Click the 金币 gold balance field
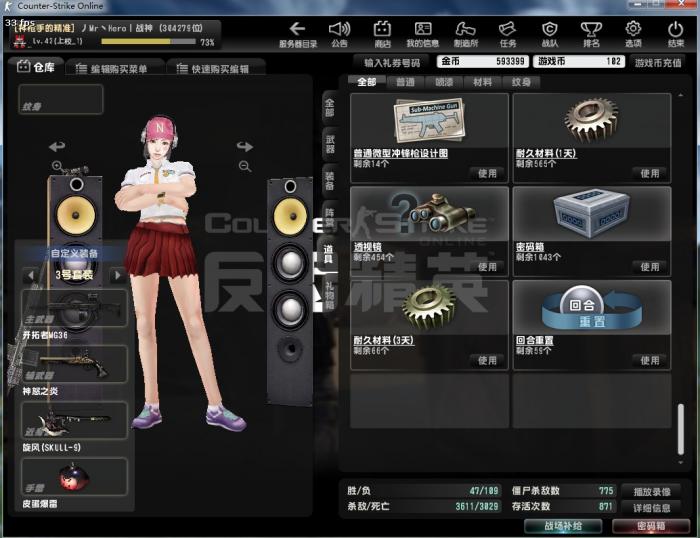Viewport: 700px width, 538px height. tap(483, 62)
